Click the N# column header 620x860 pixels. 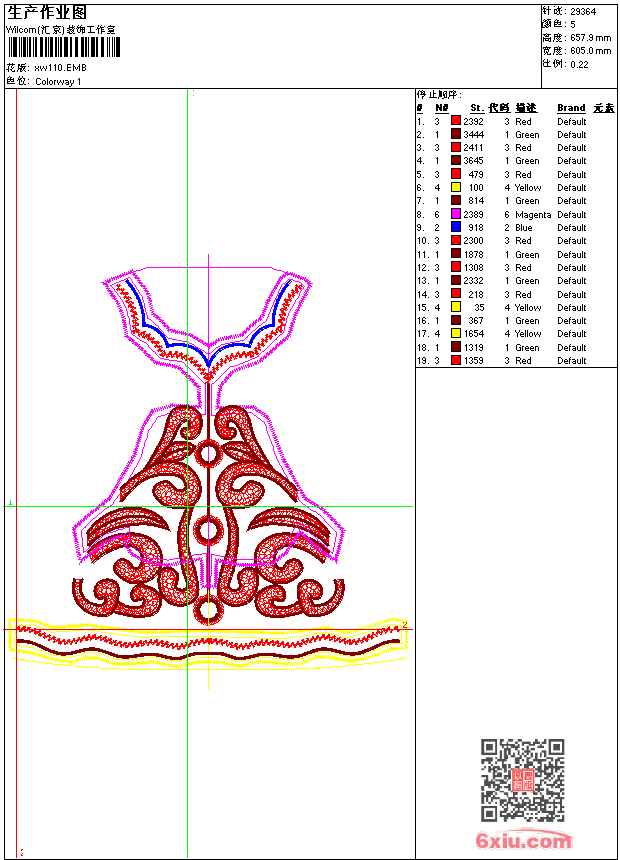442,108
